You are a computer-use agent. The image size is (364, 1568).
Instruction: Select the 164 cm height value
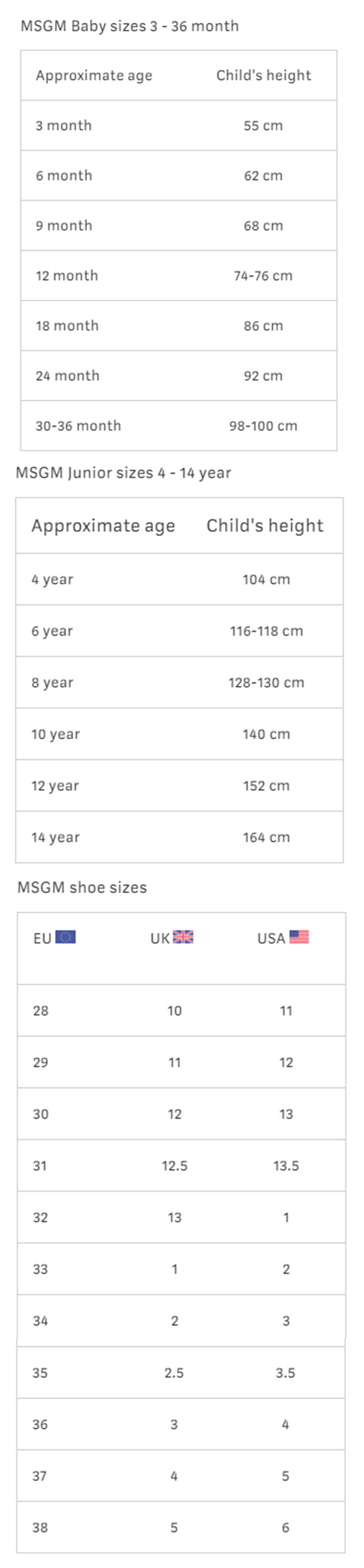(266, 838)
